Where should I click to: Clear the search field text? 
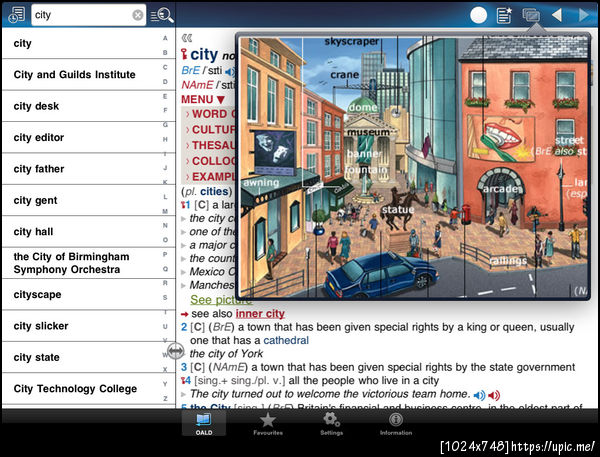tap(138, 15)
